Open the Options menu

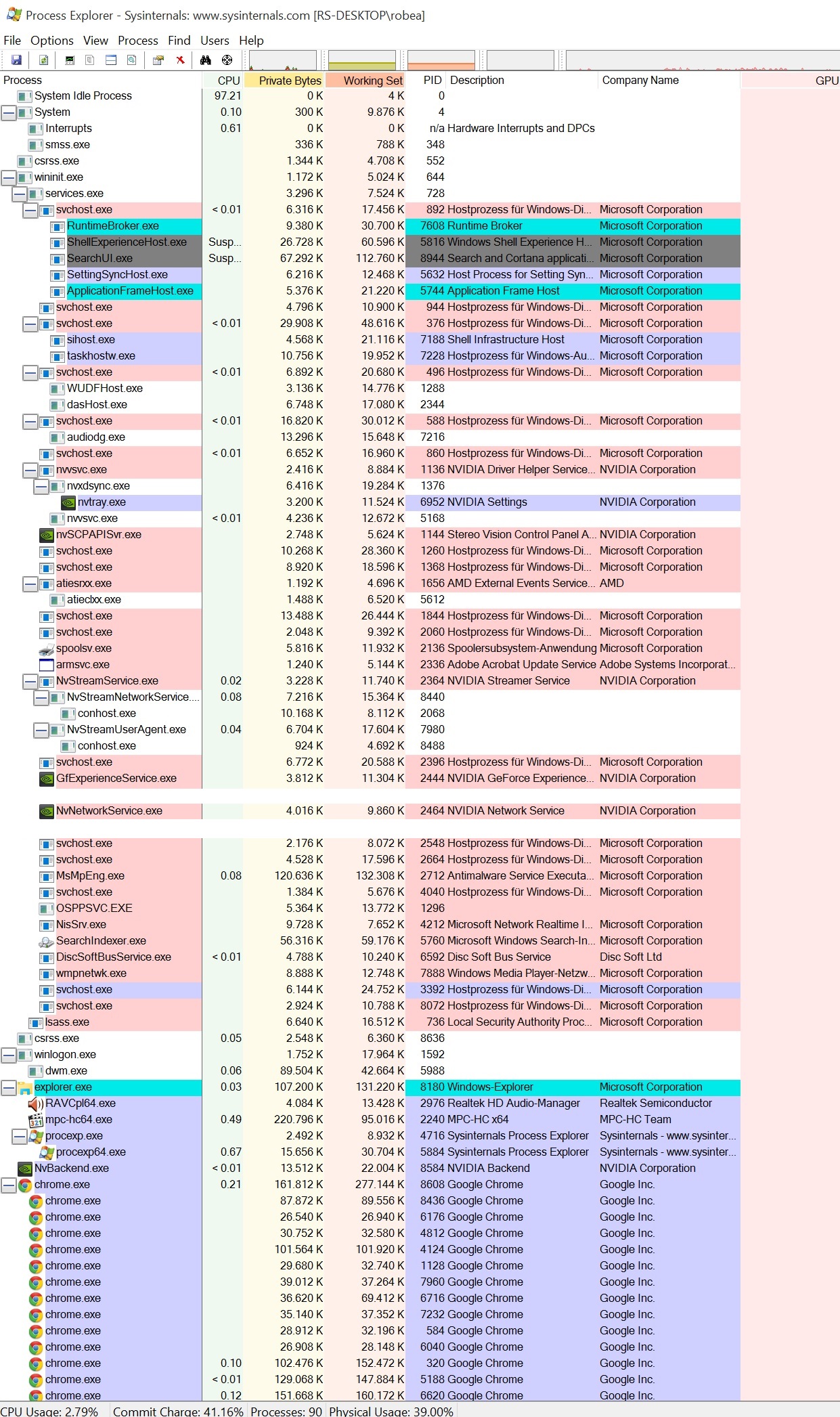click(52, 41)
